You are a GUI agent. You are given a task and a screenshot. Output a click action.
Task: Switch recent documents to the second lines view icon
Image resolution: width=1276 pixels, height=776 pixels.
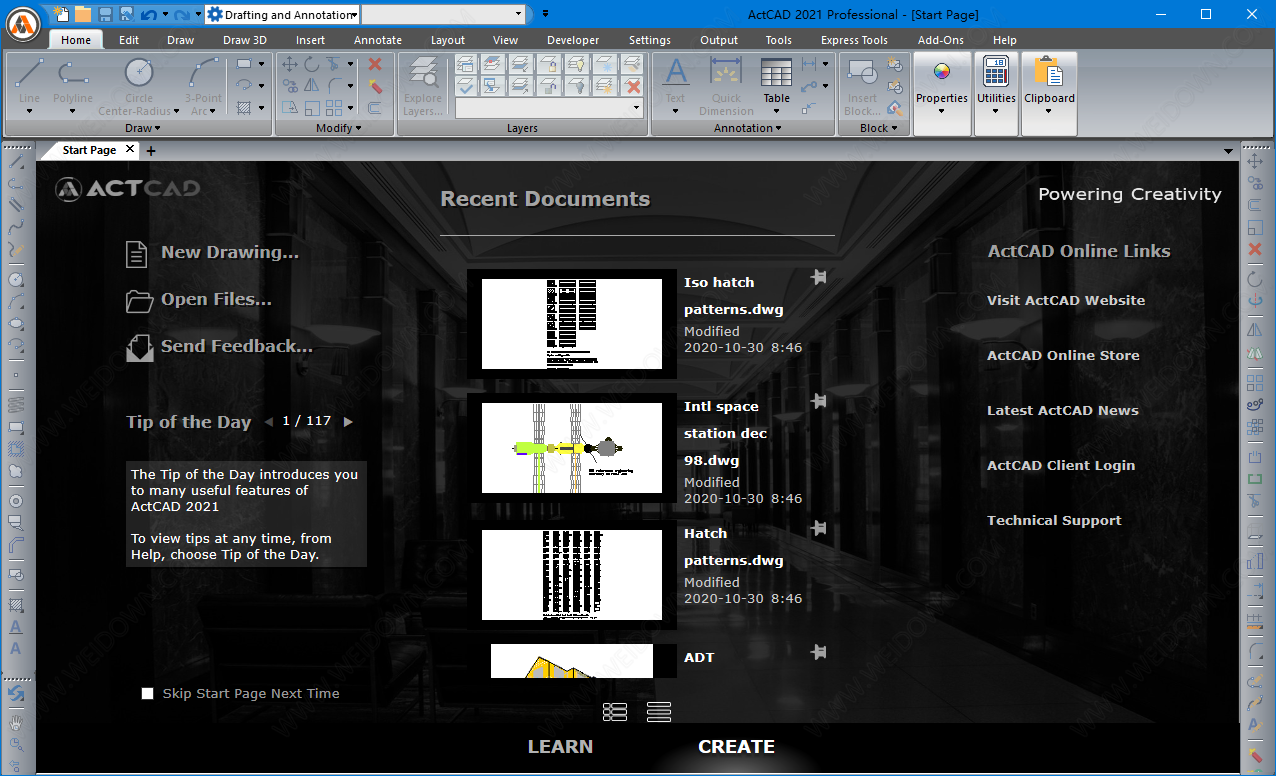point(659,711)
